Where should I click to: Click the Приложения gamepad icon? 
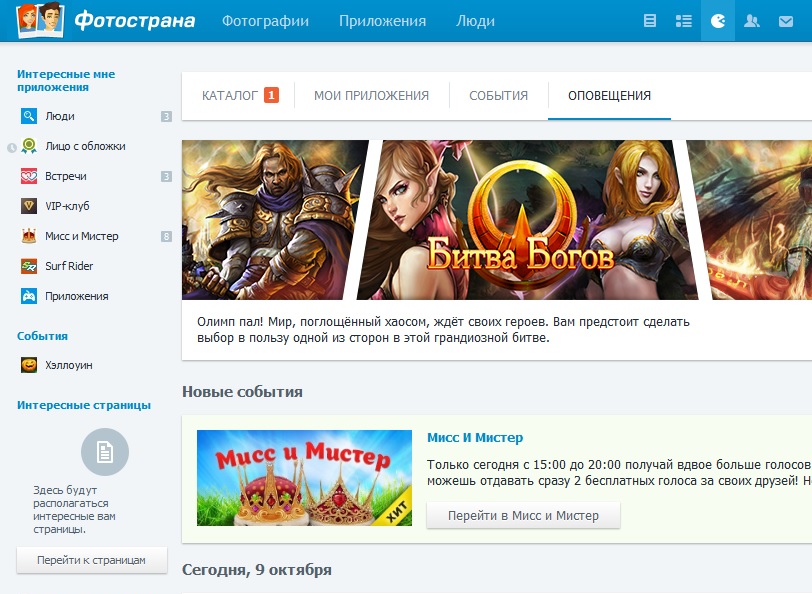click(29, 296)
